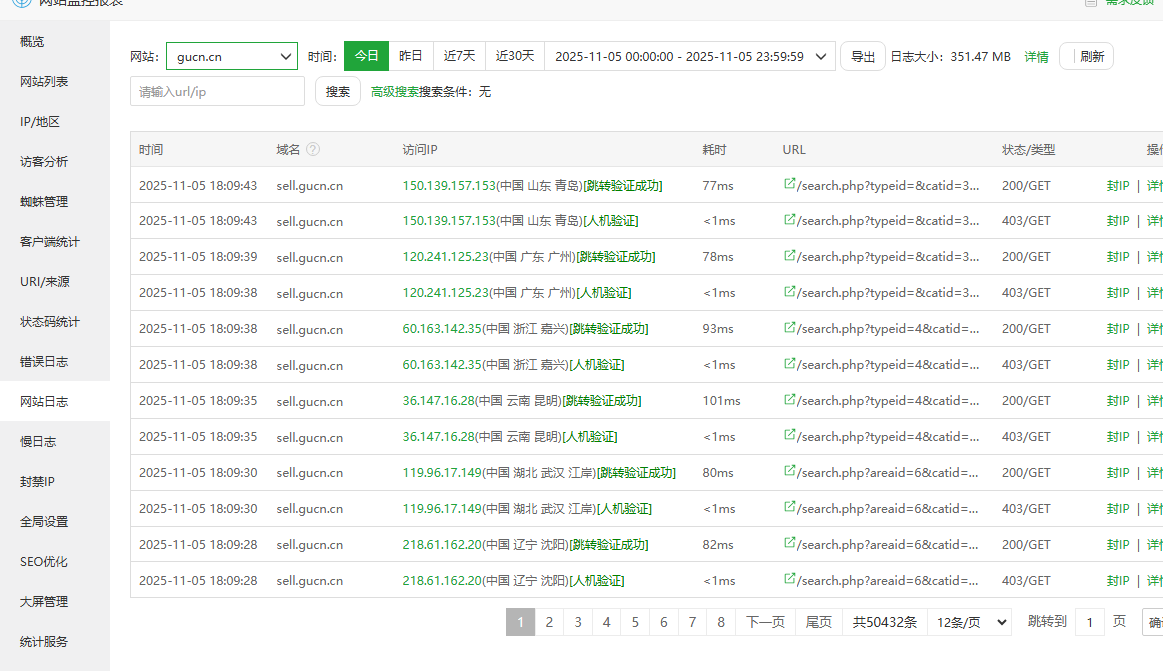Select the 近30天 time range

(515, 57)
